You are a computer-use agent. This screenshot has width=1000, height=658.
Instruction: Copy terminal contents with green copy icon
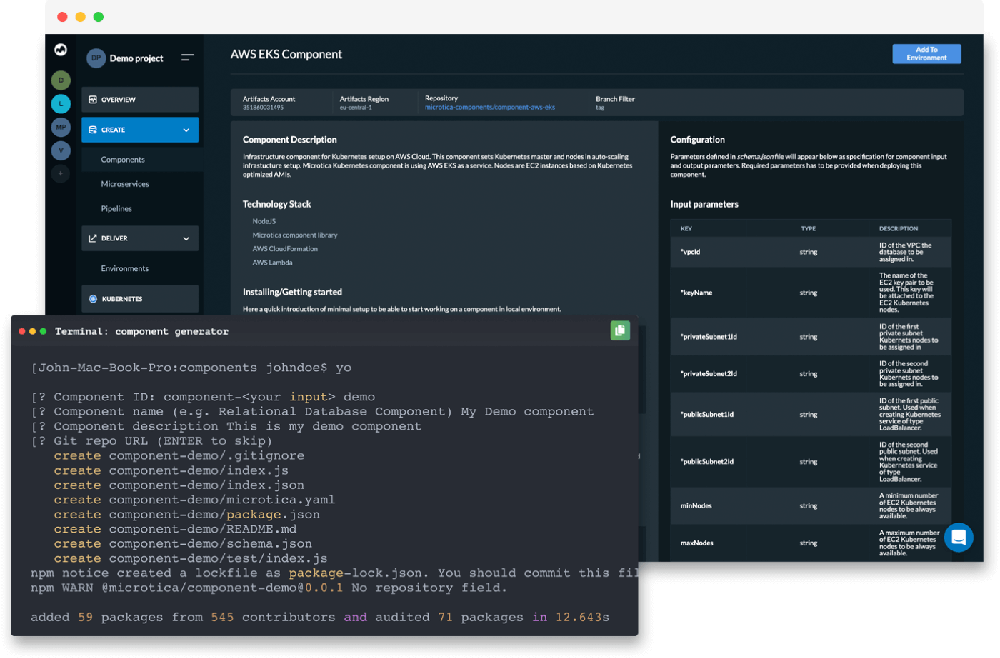[x=620, y=330]
